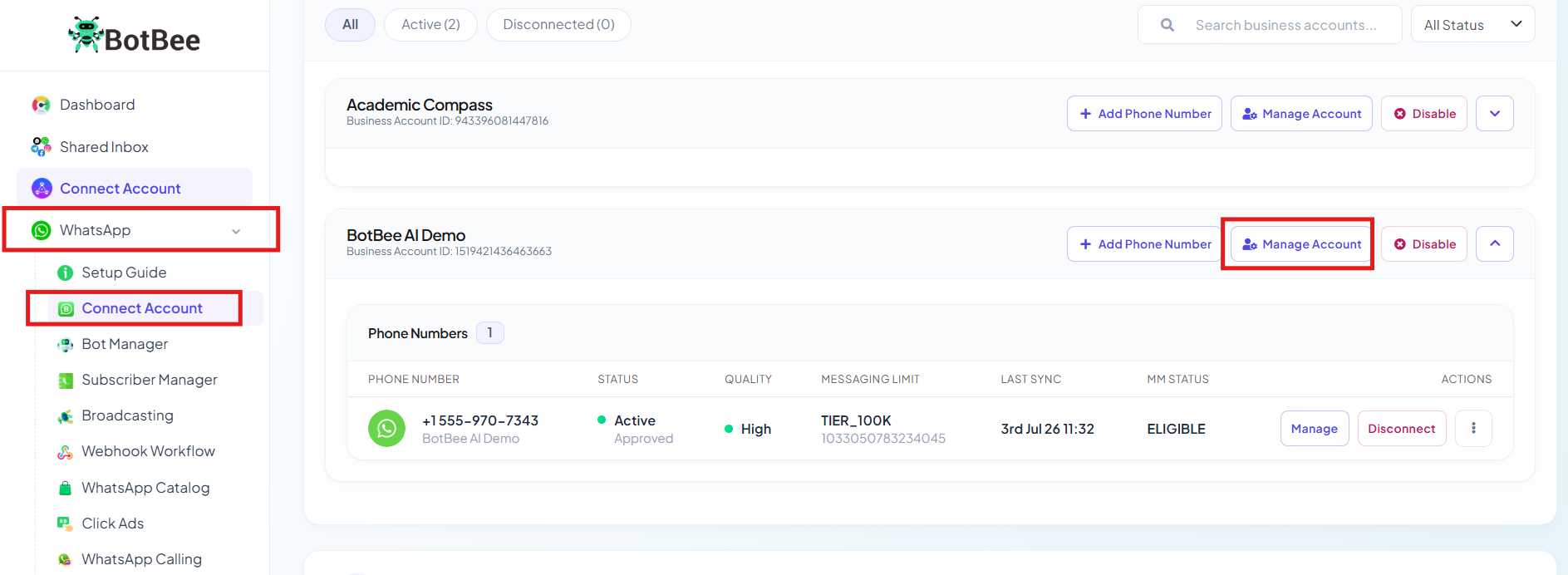Click the Webhook Workflow icon
This screenshot has height=575, width=1568.
click(x=65, y=452)
